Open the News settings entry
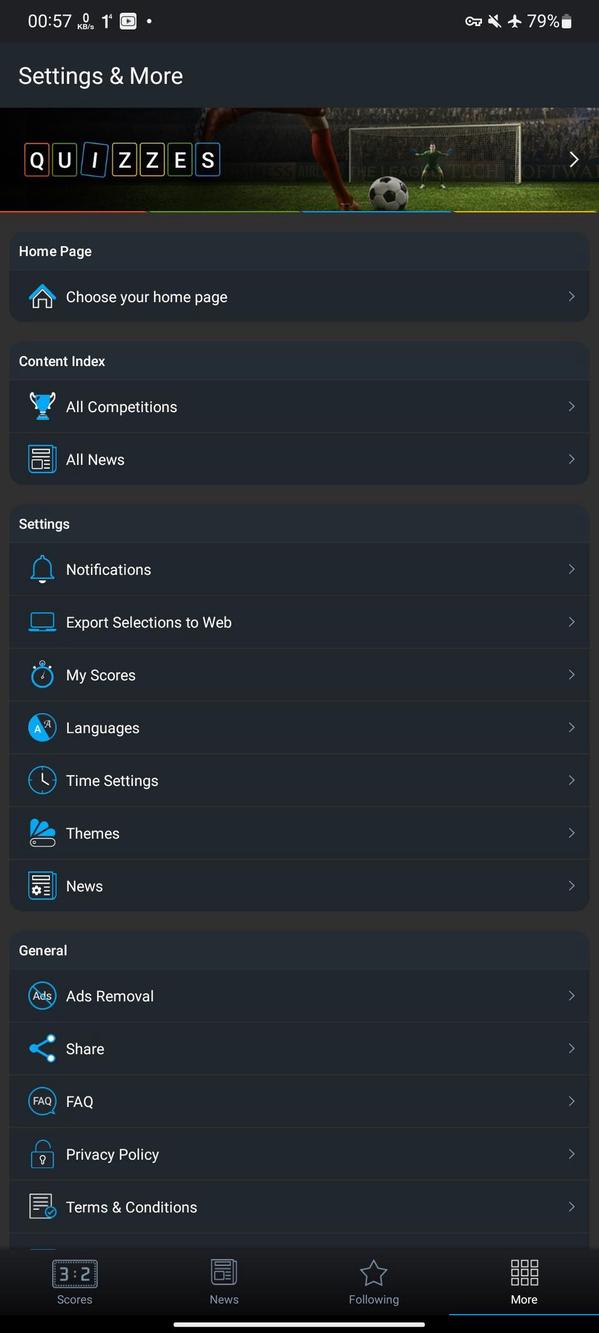 (x=299, y=886)
